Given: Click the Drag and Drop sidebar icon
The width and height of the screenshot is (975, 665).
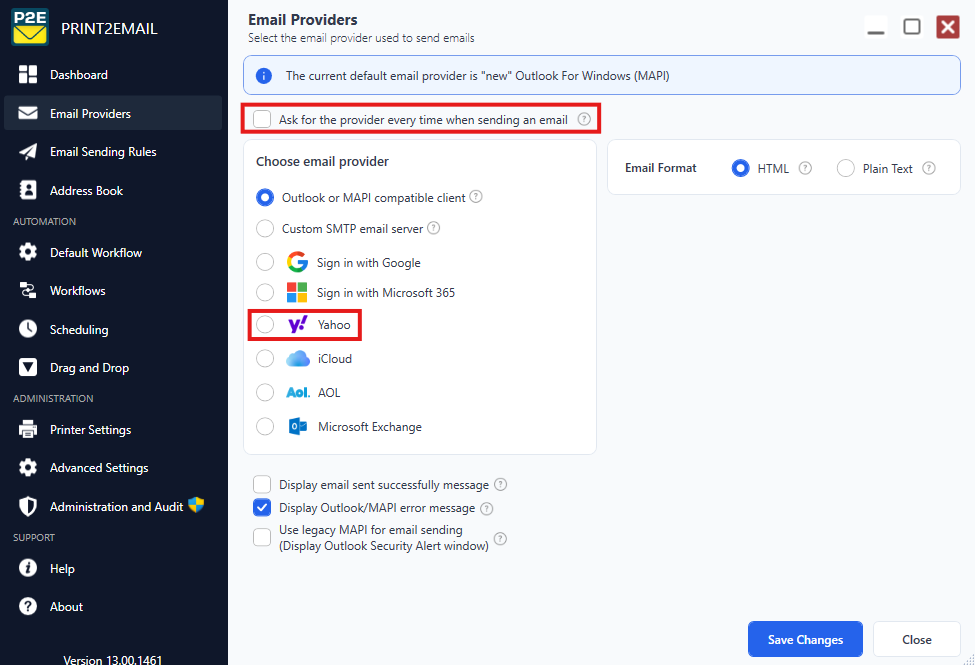Looking at the screenshot, I should click(27, 368).
